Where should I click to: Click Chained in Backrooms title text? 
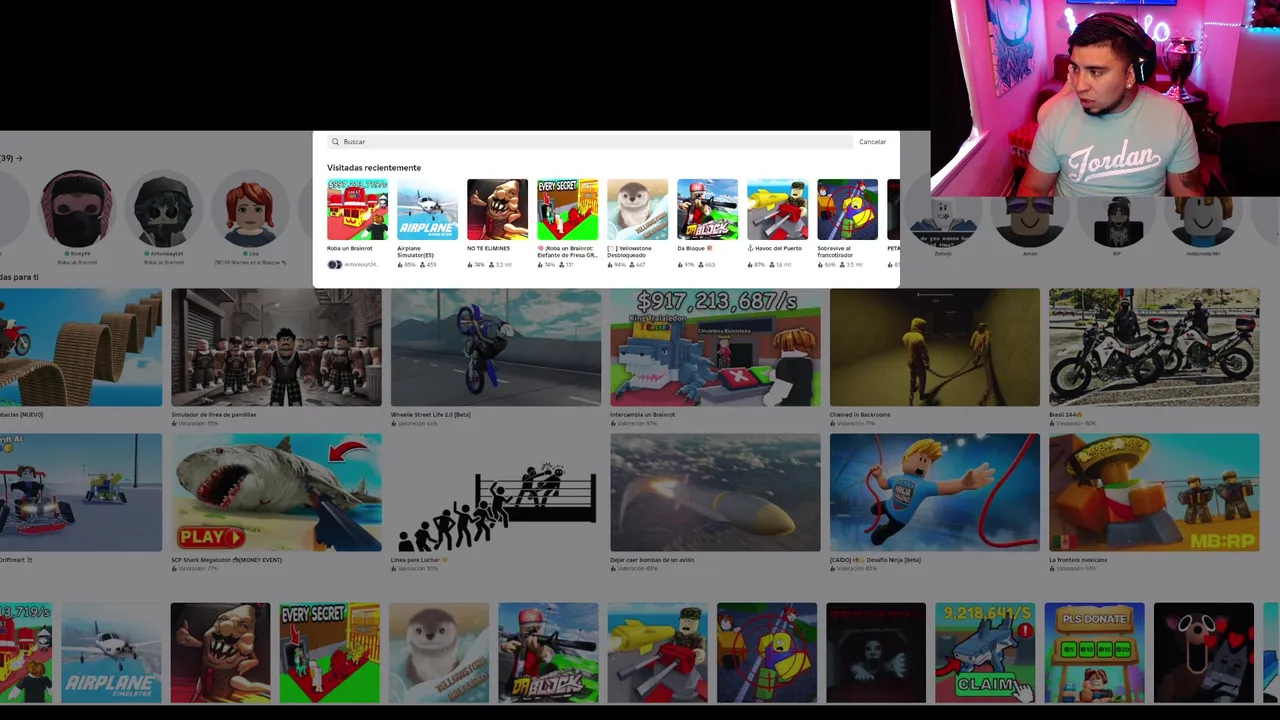click(x=860, y=414)
